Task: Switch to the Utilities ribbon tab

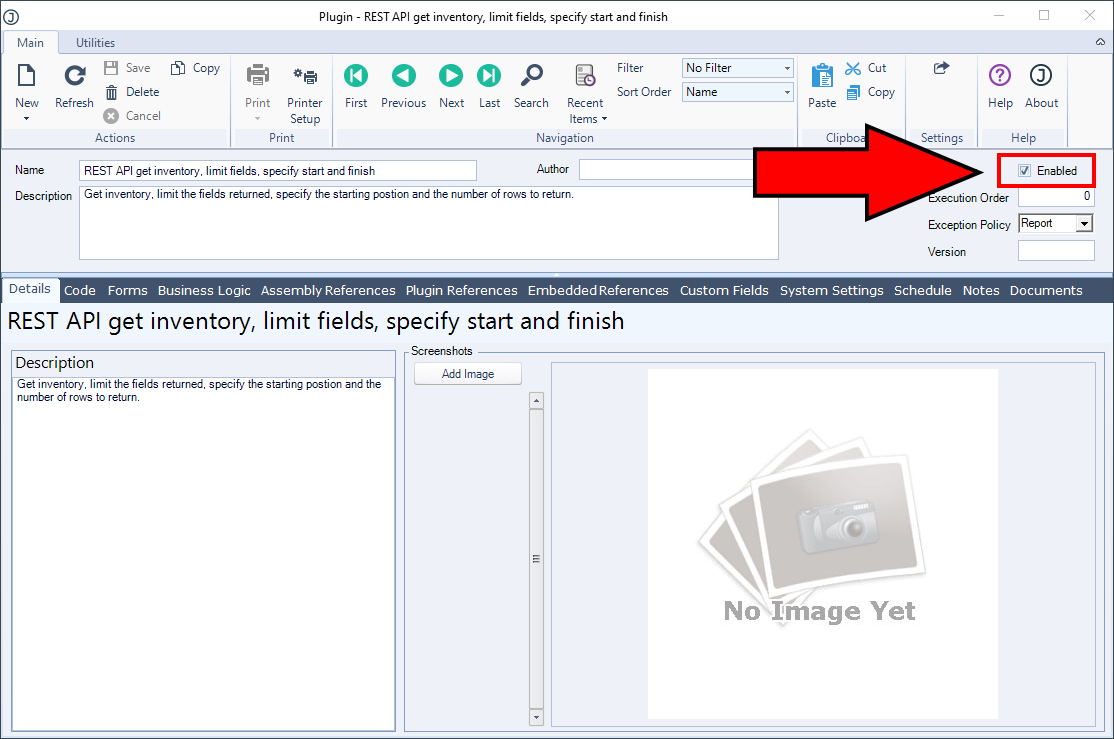Action: click(x=95, y=43)
